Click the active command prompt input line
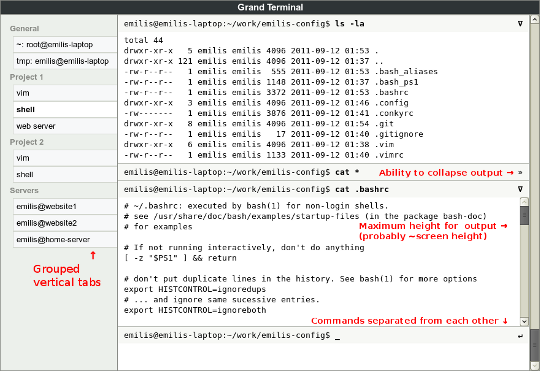 click(x=323, y=335)
